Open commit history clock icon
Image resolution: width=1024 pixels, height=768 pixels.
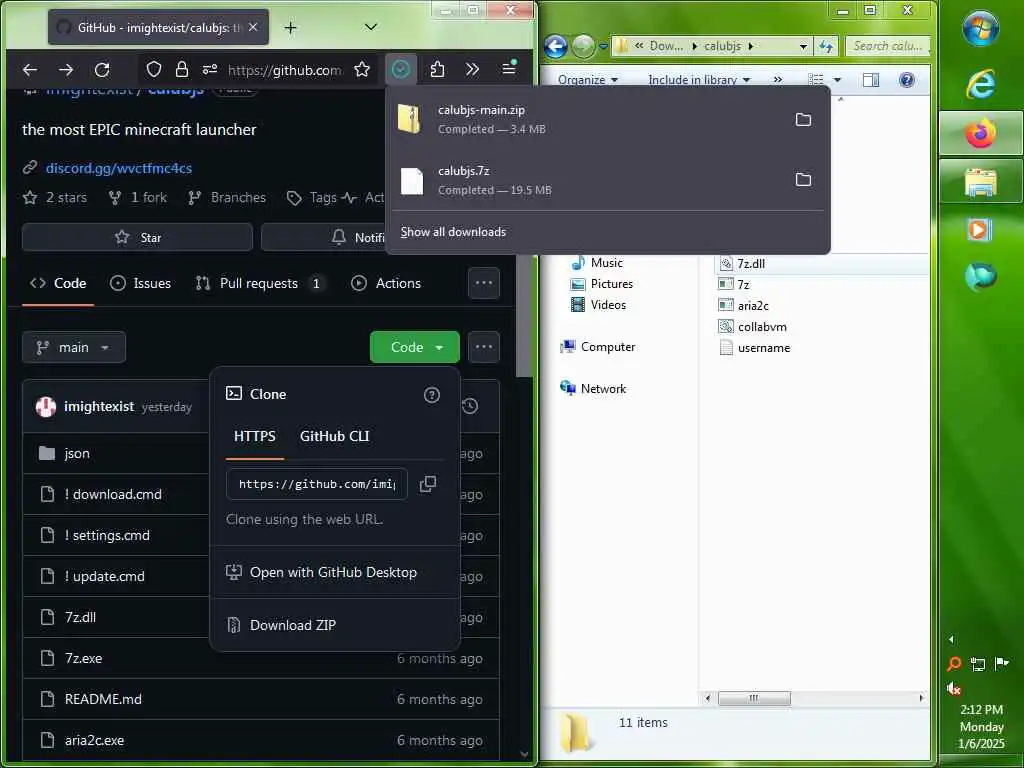coord(470,406)
